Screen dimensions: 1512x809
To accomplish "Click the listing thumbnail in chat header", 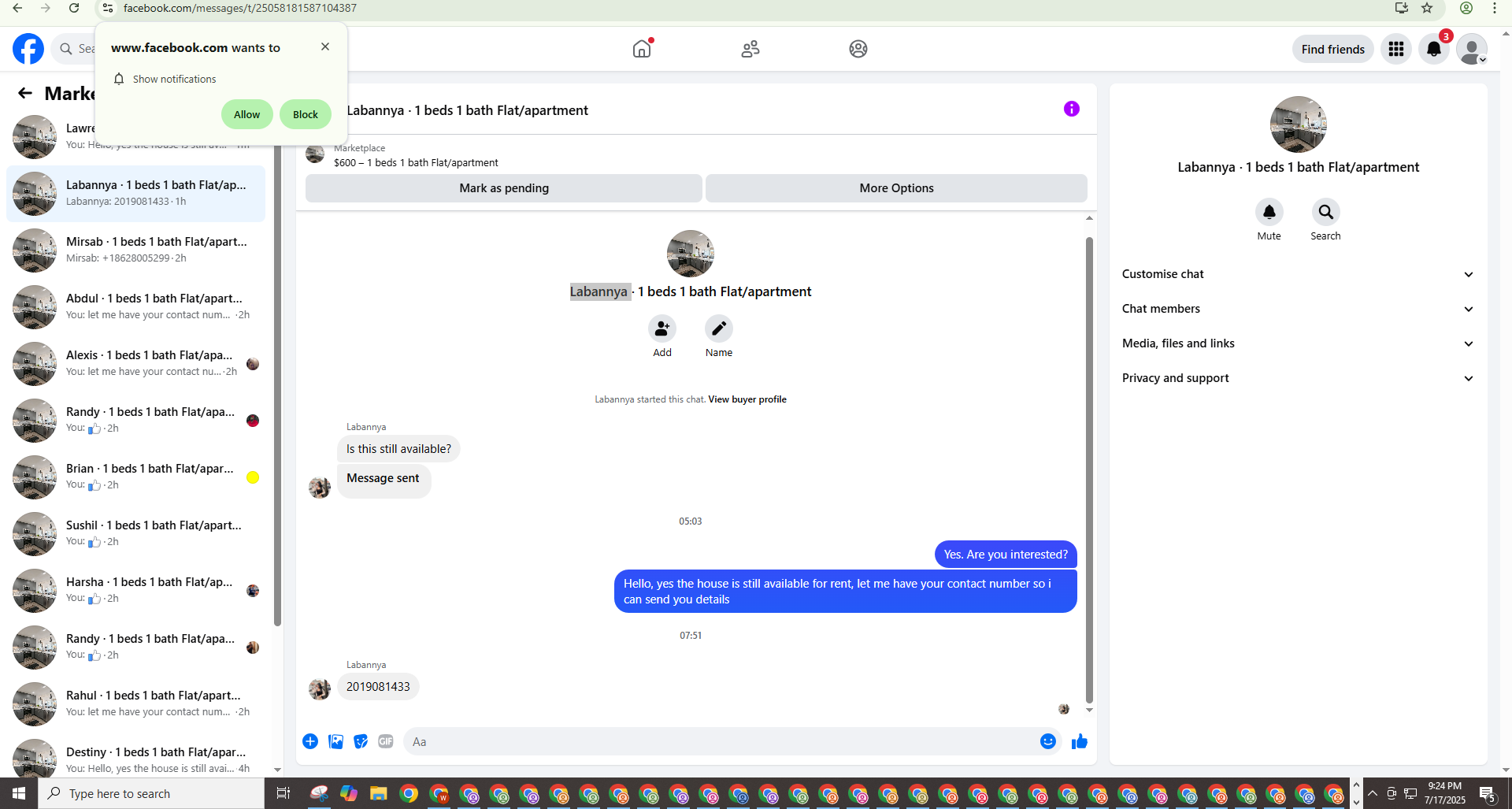I will coord(315,154).
